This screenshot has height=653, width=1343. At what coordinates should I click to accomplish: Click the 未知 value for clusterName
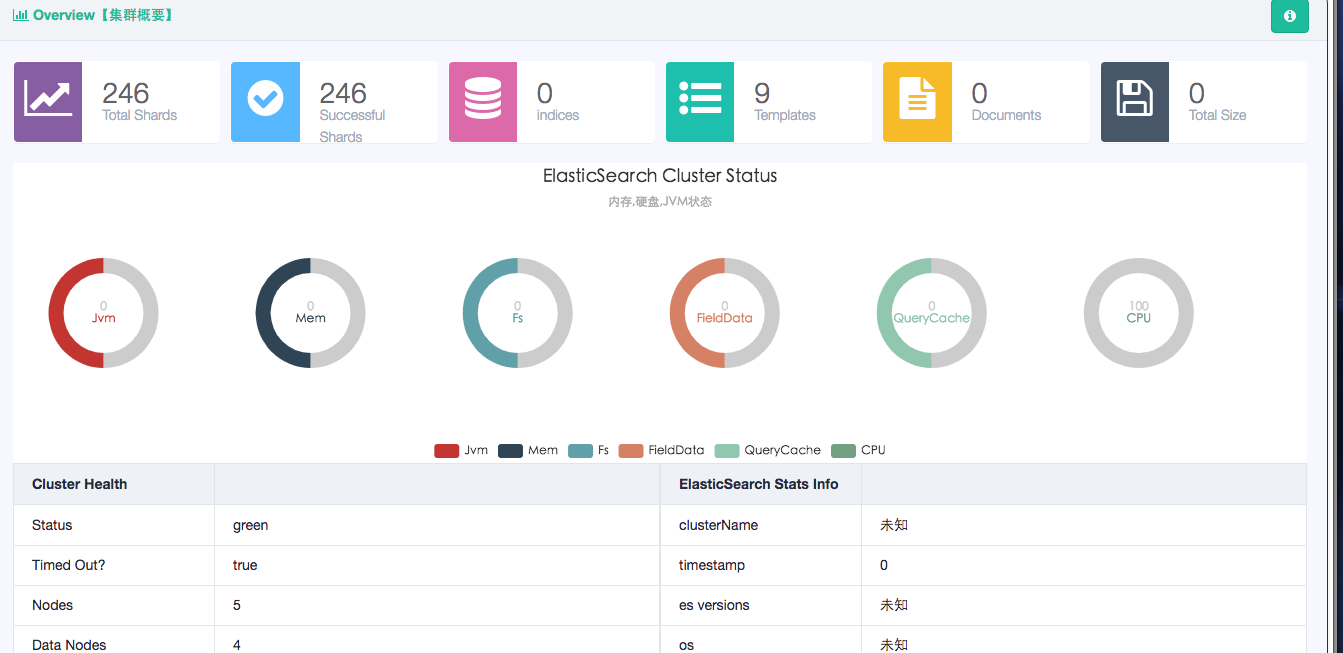click(x=894, y=525)
